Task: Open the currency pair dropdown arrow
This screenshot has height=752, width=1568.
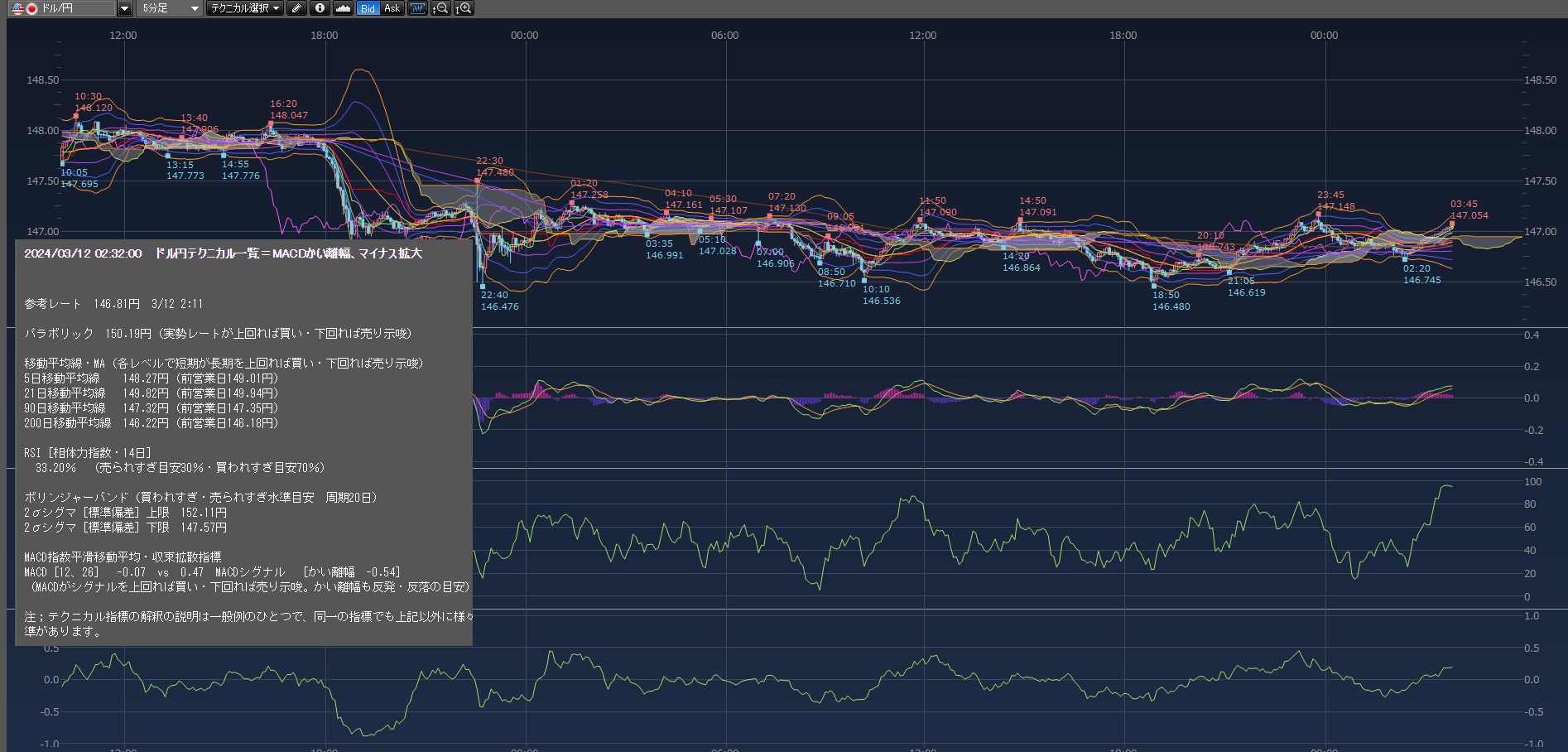Action: [124, 8]
